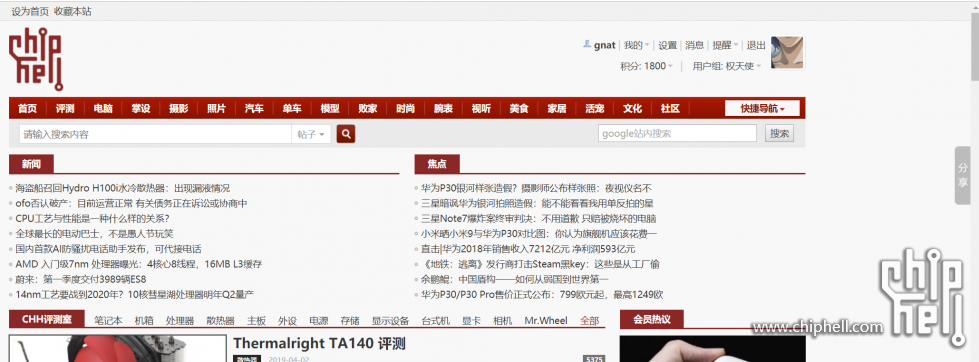The width and height of the screenshot is (979, 362).
Task: Open the 评测 nav tab
Action: [x=65, y=108]
